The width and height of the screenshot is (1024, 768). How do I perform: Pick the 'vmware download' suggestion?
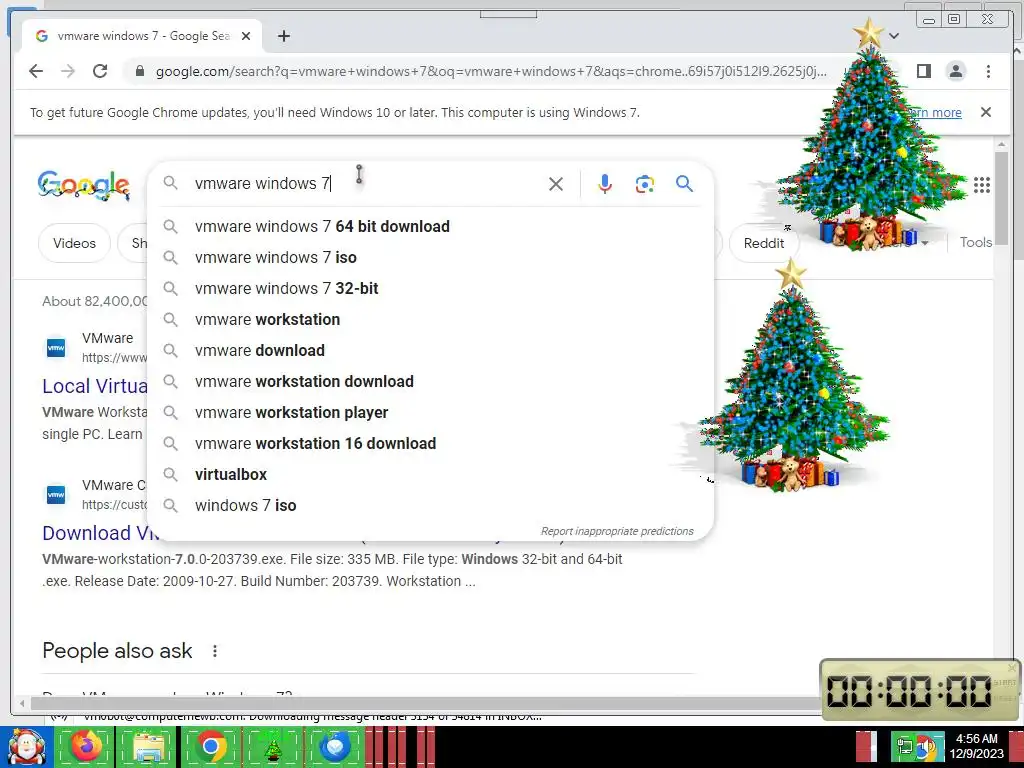point(430,351)
